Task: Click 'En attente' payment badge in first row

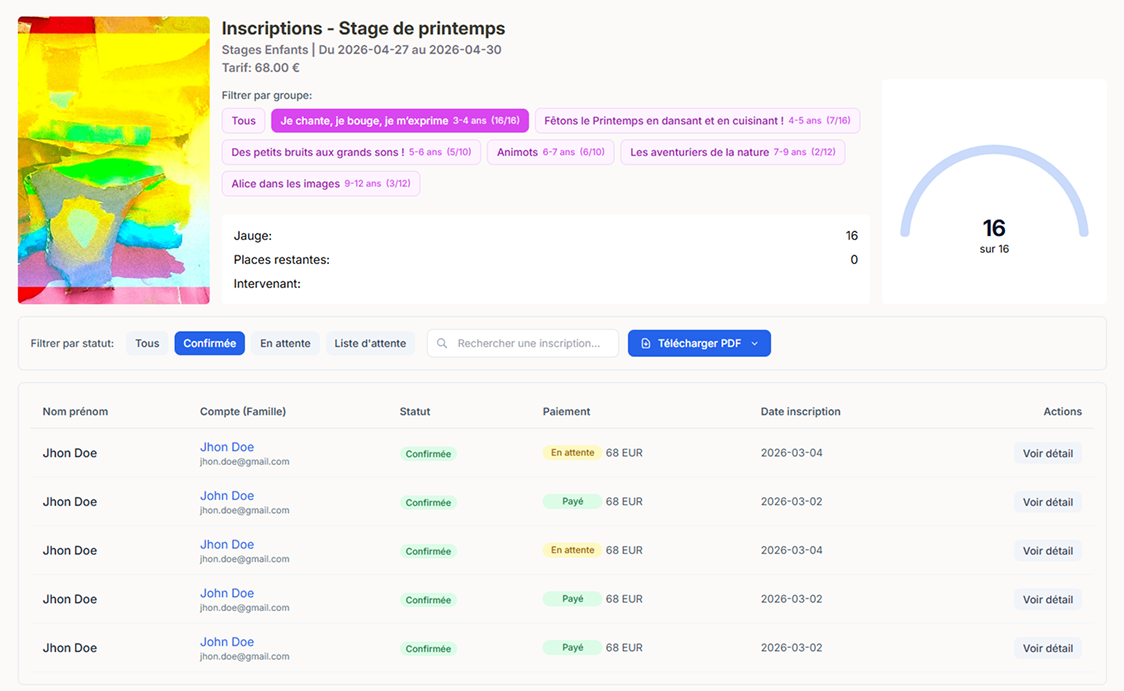Action: coord(572,452)
